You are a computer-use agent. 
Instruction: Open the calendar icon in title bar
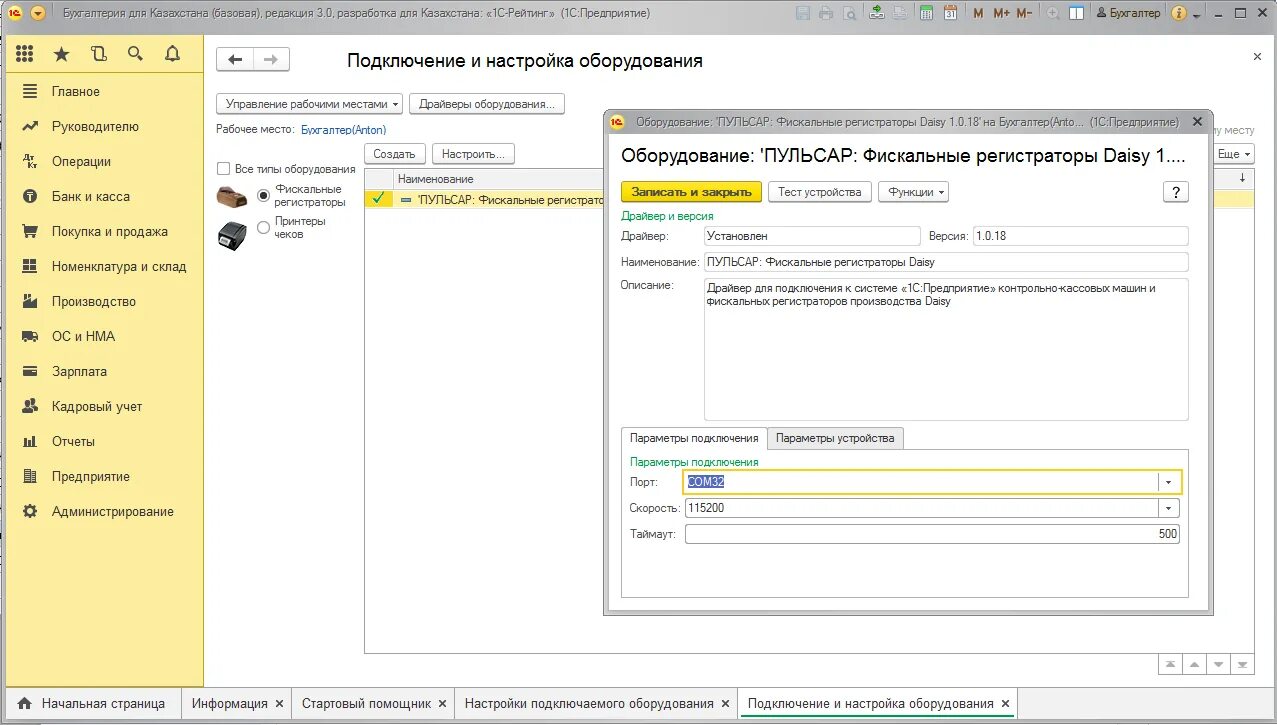point(950,13)
